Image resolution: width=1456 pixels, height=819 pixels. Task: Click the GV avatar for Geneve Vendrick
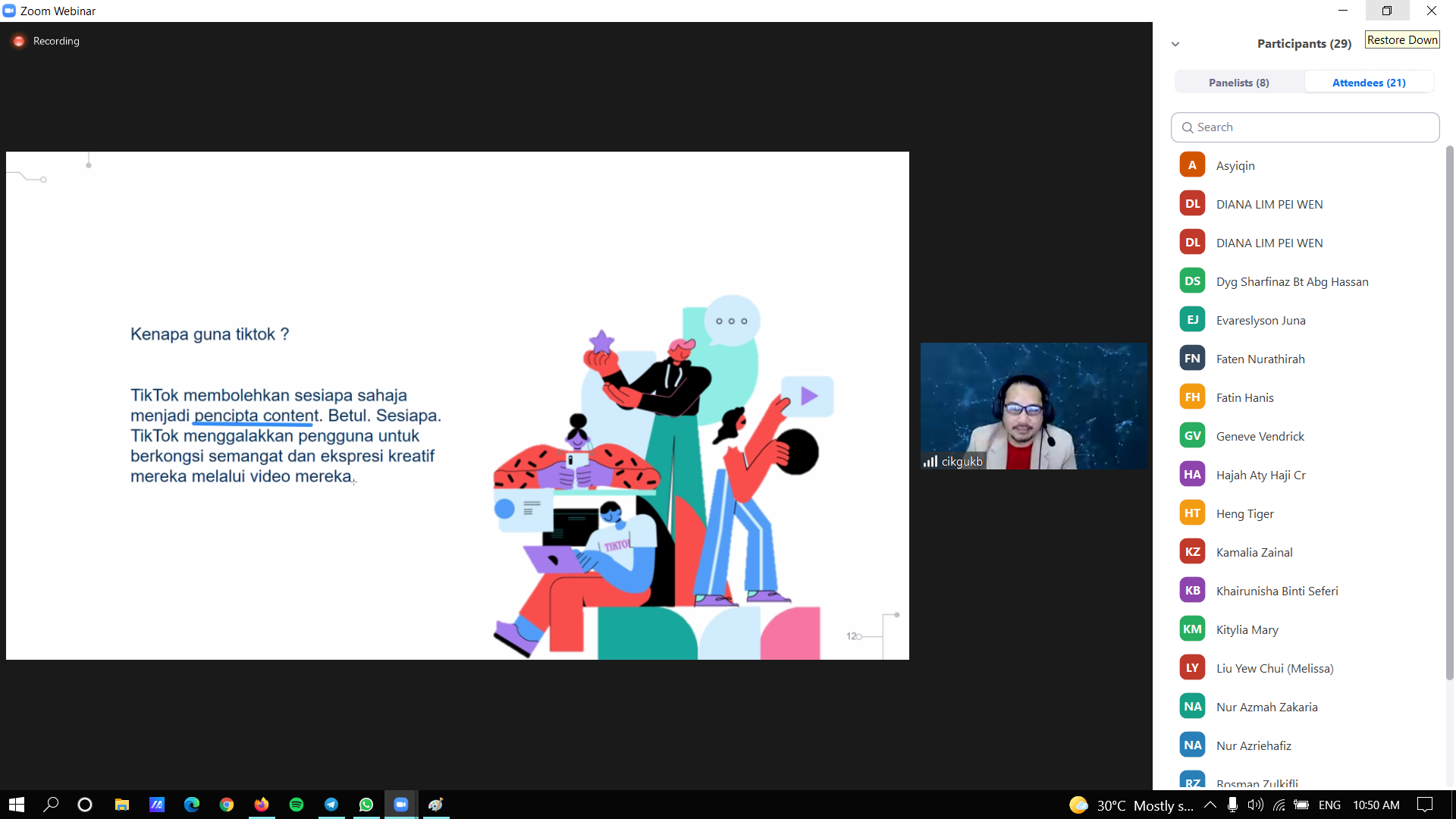coord(1192,436)
